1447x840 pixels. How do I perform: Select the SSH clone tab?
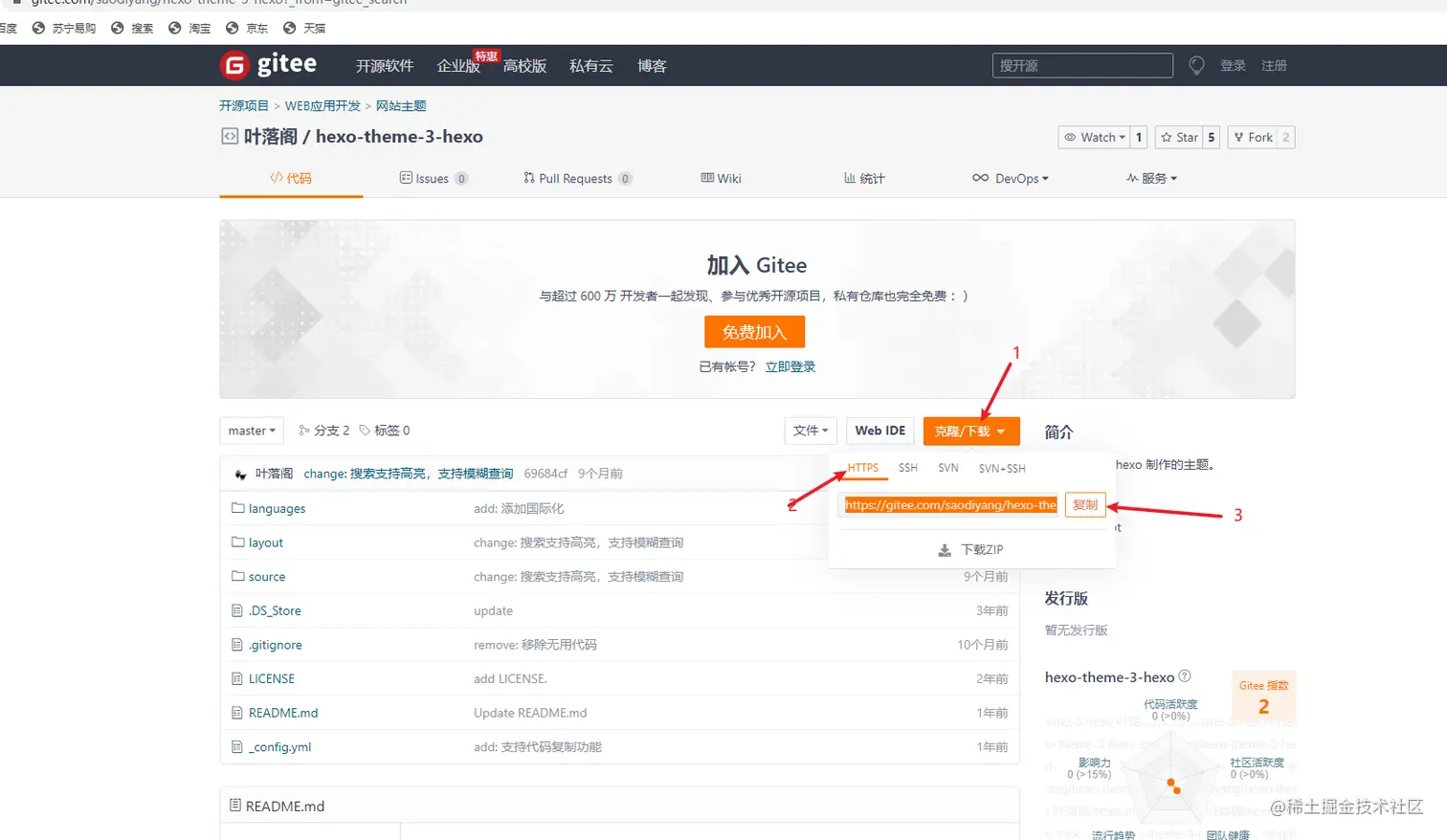point(908,468)
